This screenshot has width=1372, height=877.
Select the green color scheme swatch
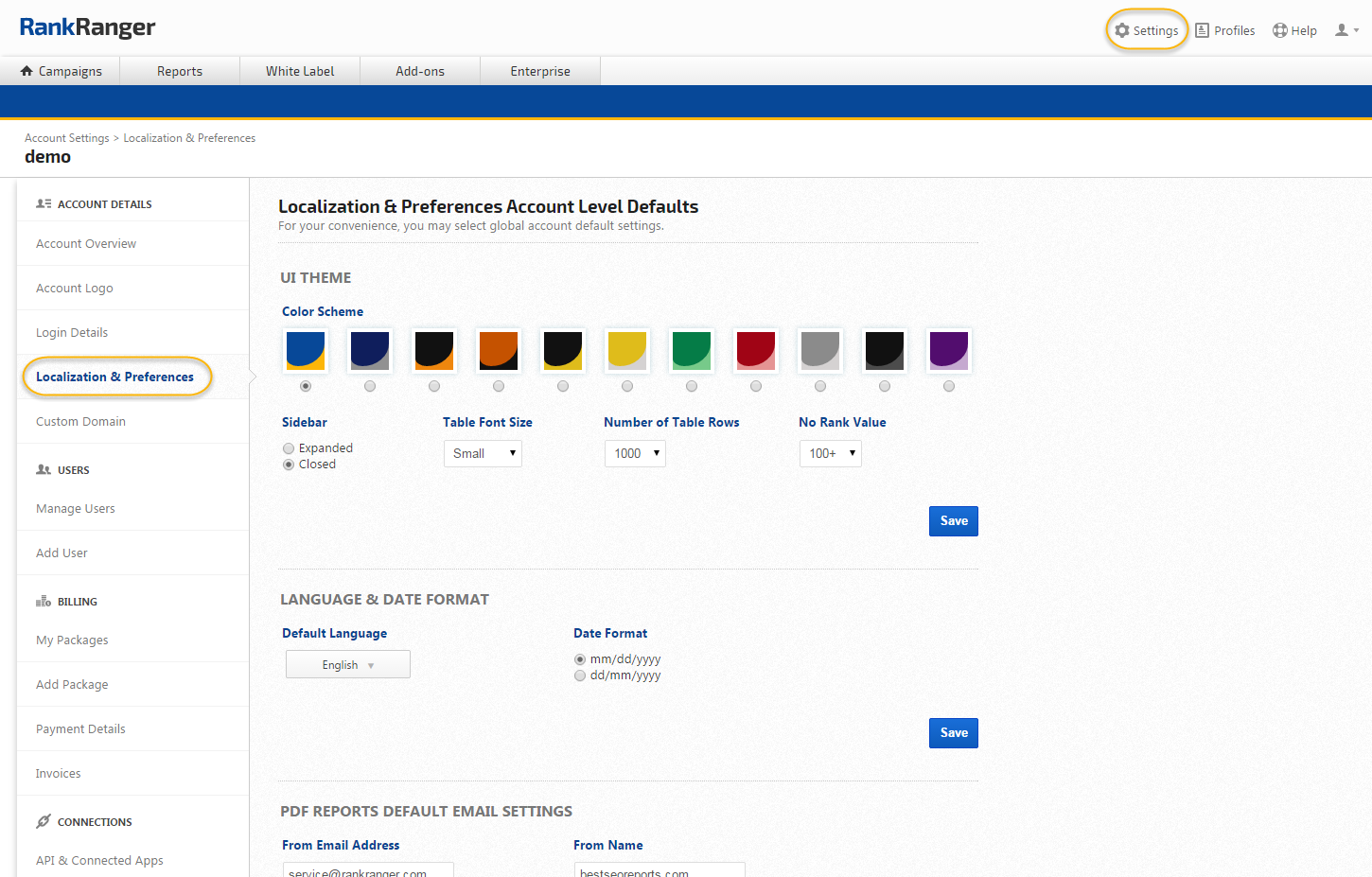692,350
